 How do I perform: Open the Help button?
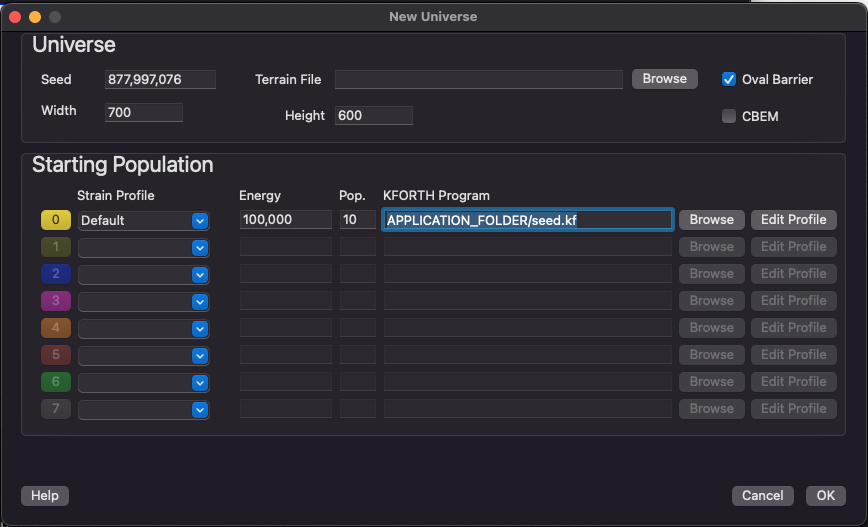point(45,495)
